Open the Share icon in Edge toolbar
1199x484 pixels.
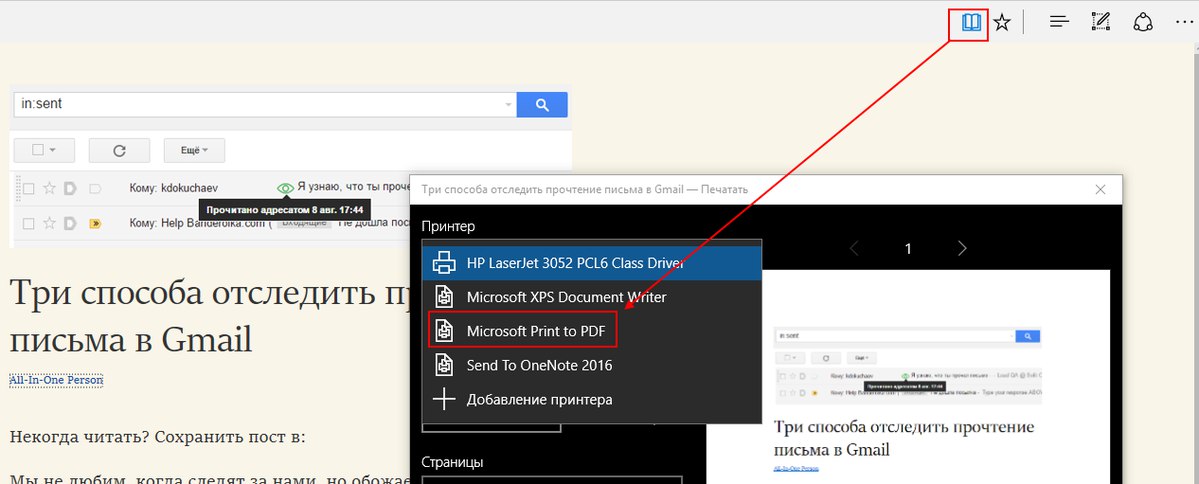tap(1142, 23)
